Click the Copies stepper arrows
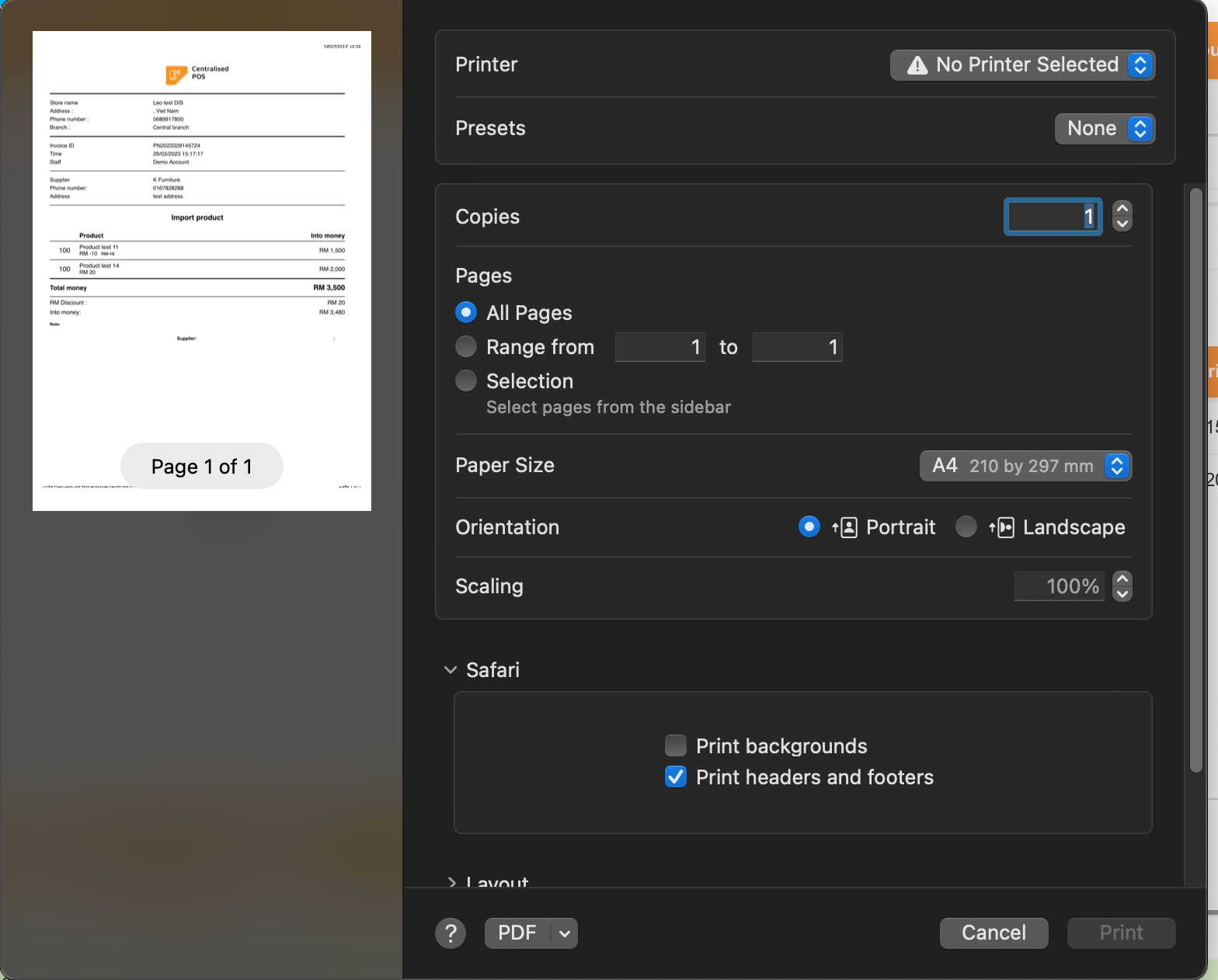This screenshot has width=1218, height=980. (1122, 217)
